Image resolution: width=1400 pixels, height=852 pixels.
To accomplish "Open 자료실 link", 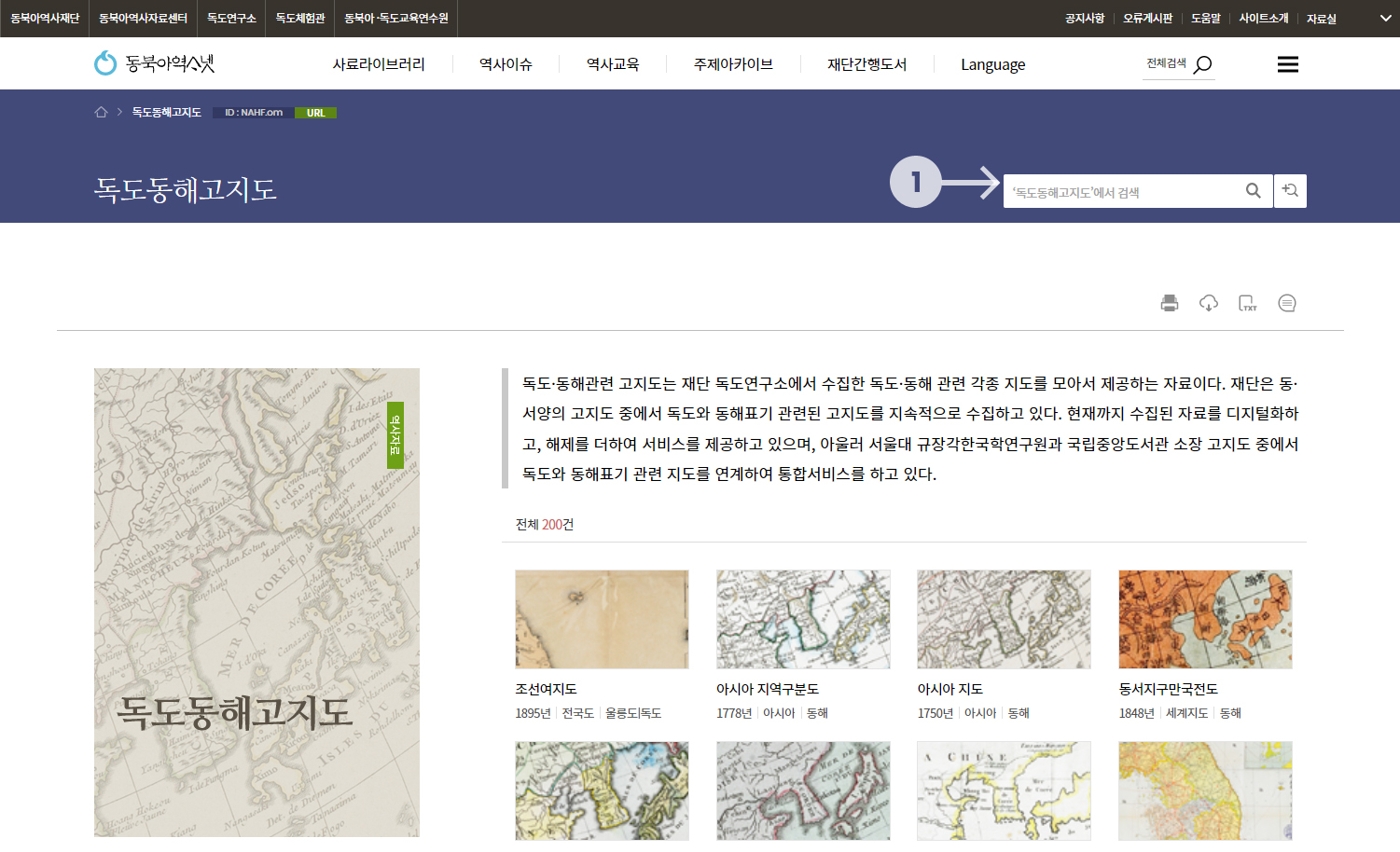I will coord(1322,19).
